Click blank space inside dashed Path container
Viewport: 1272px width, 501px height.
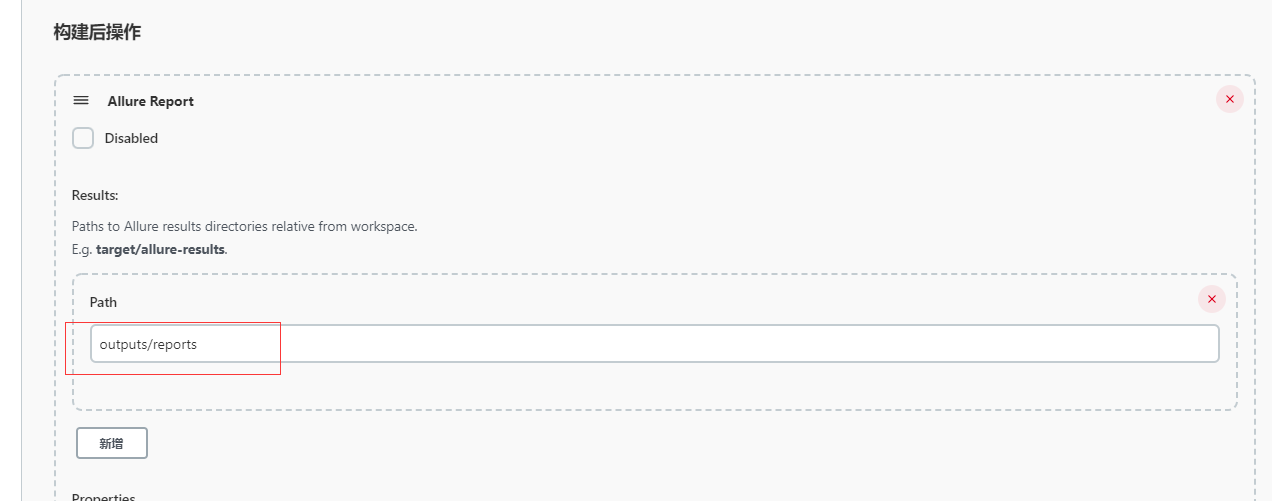click(650, 388)
